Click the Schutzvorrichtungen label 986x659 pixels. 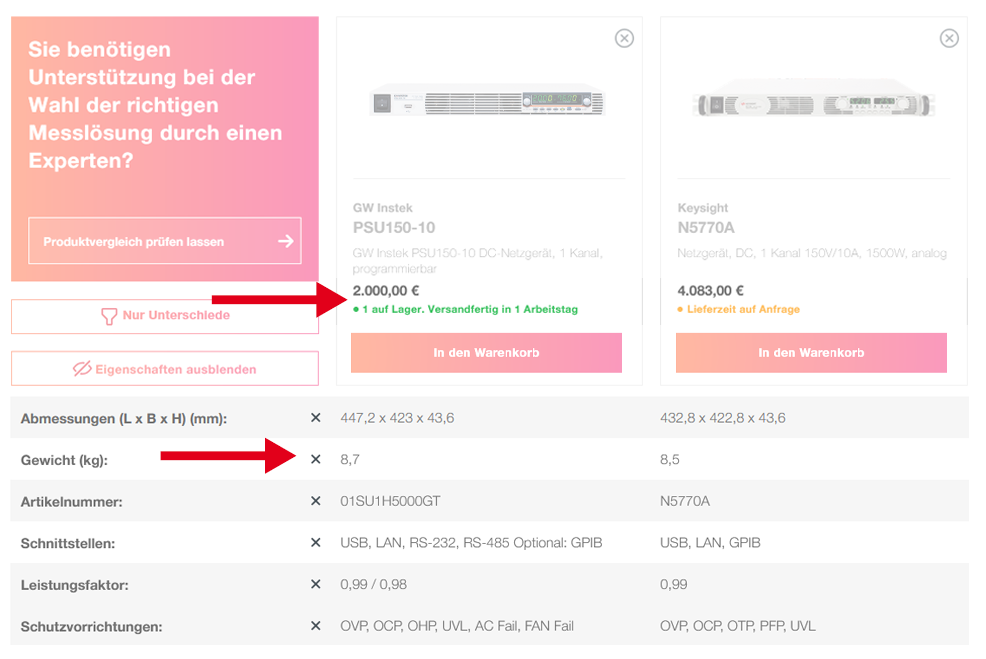tap(91, 627)
